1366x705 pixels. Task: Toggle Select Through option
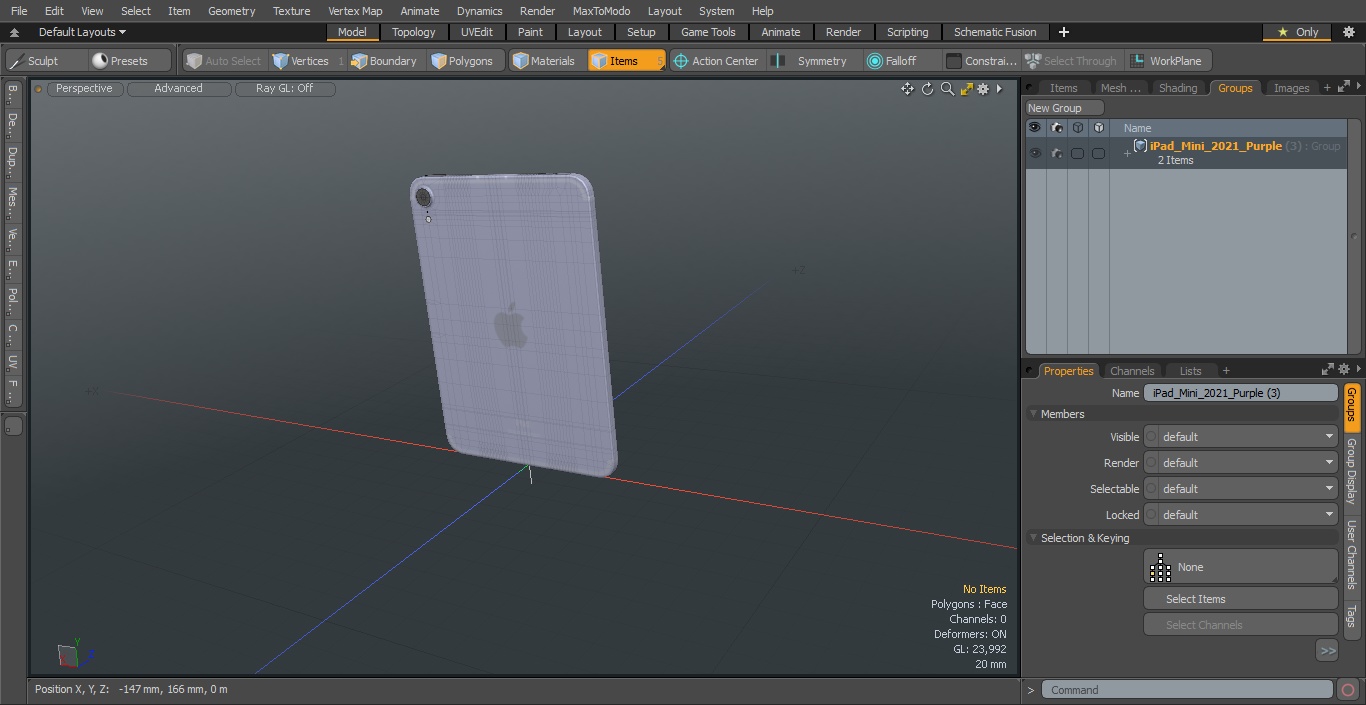click(x=1071, y=61)
